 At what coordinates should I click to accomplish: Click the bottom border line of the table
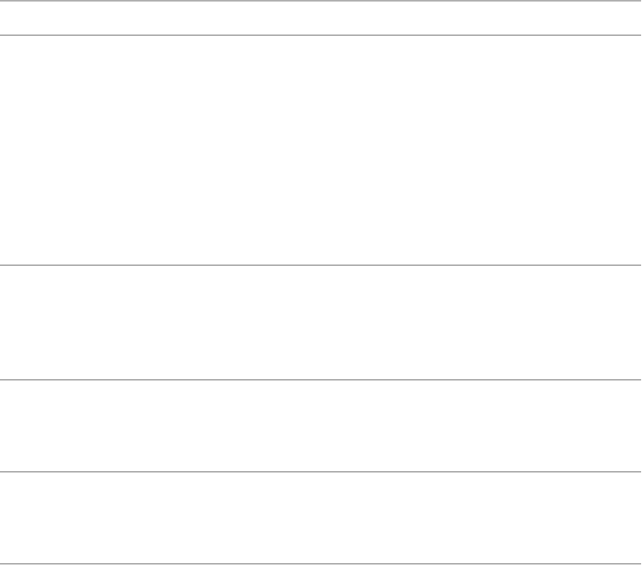pos(320,563)
